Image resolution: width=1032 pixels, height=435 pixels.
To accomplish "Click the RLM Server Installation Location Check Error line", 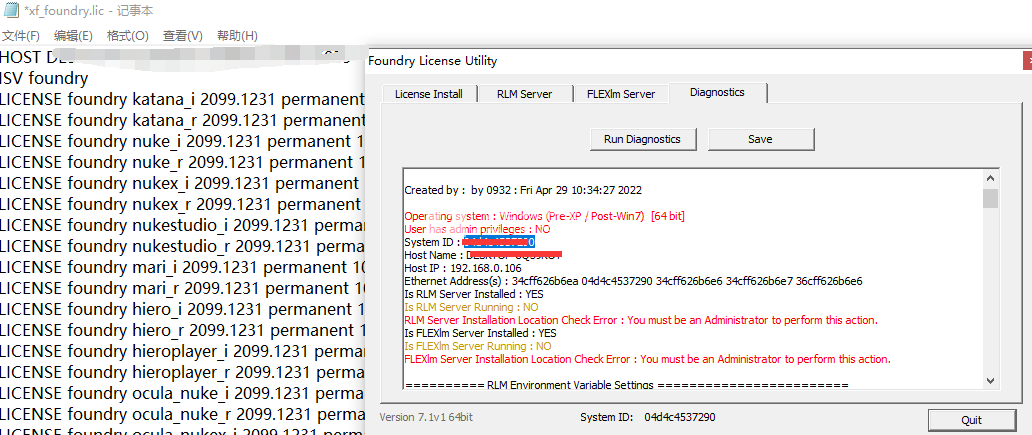I will (x=641, y=320).
